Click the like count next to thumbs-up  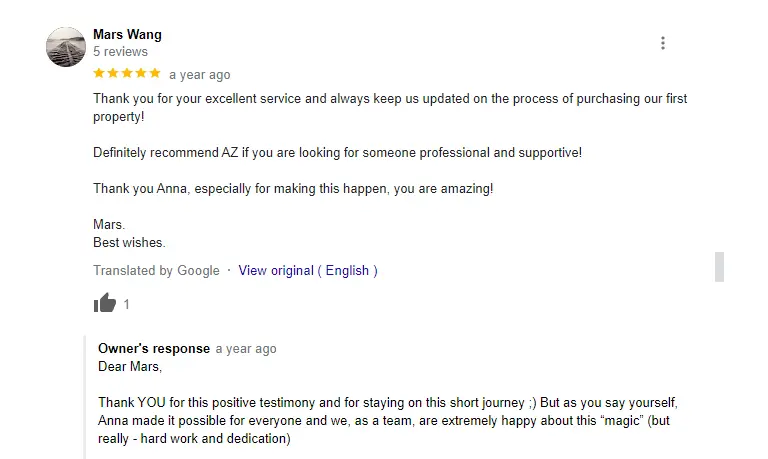(127, 304)
